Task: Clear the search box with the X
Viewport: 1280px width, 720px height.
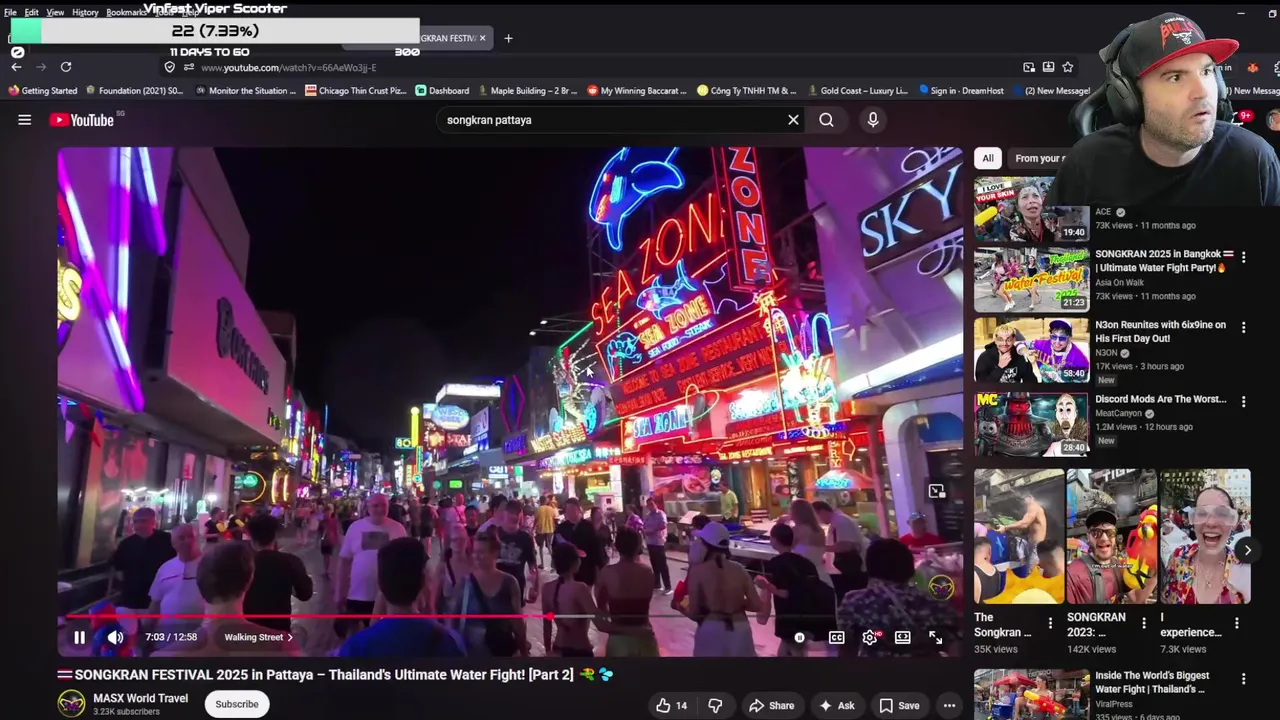Action: click(793, 120)
